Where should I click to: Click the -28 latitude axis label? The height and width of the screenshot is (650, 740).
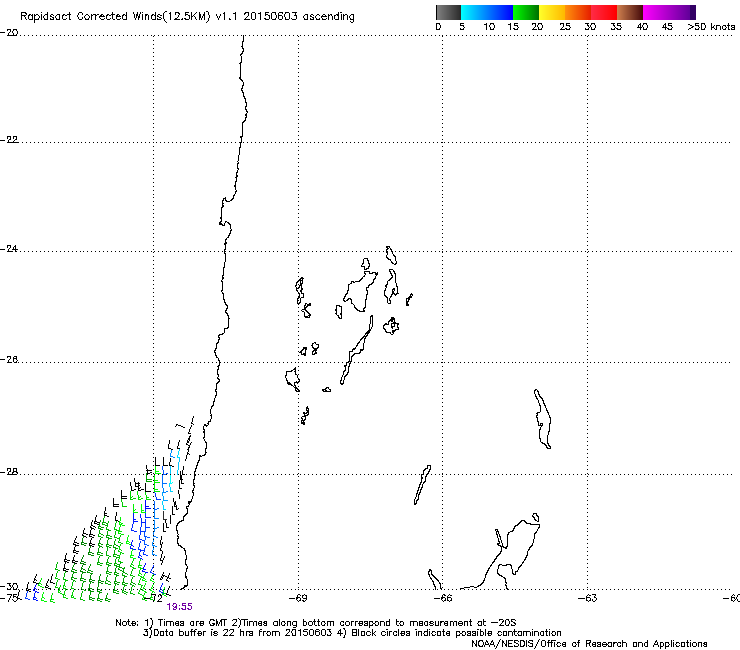(x=9, y=472)
